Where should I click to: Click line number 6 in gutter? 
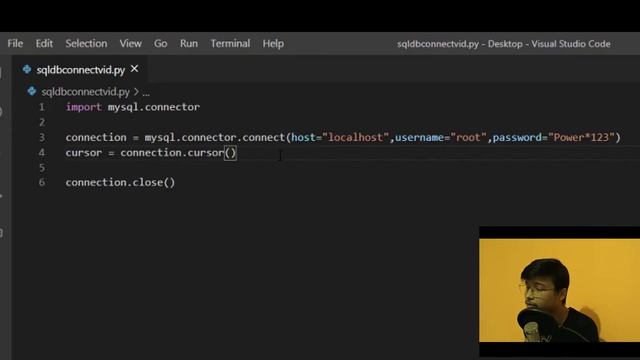point(42,182)
